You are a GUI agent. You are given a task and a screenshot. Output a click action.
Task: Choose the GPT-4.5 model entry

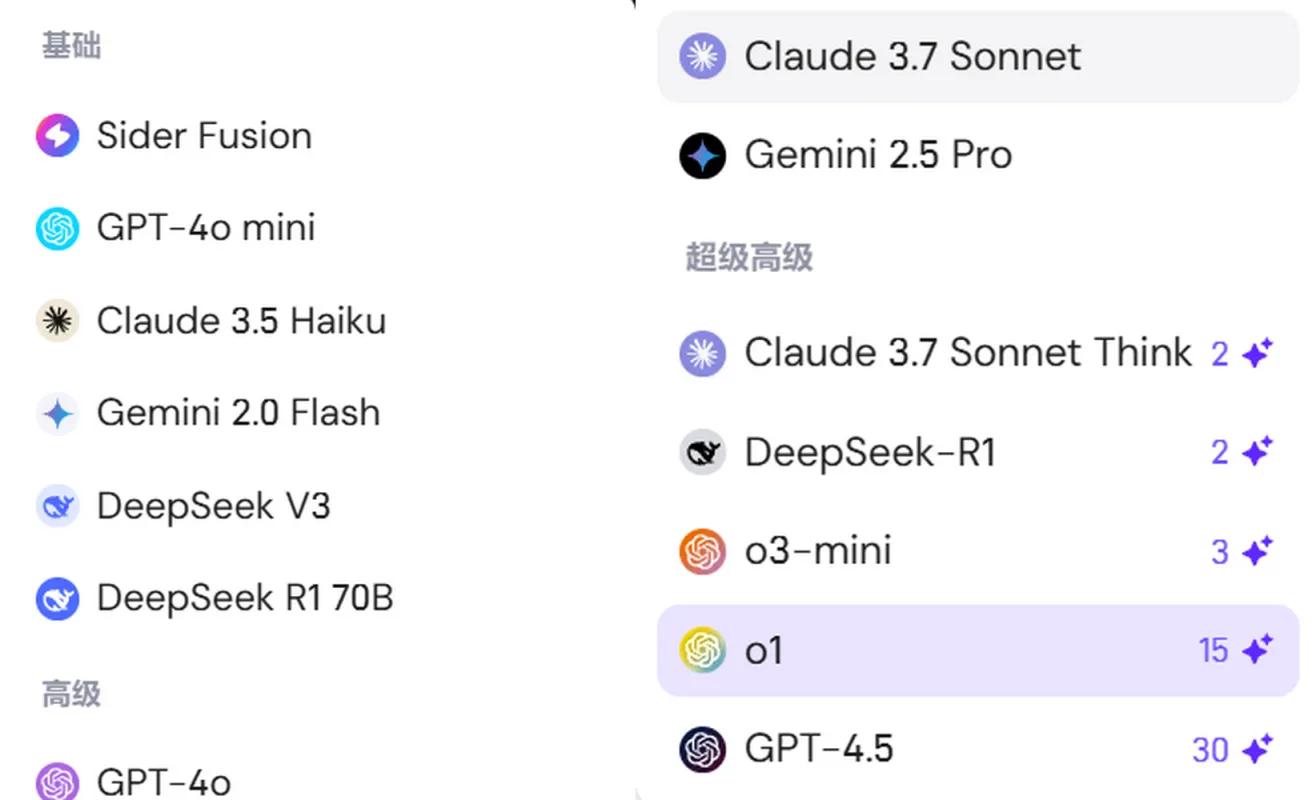click(818, 749)
